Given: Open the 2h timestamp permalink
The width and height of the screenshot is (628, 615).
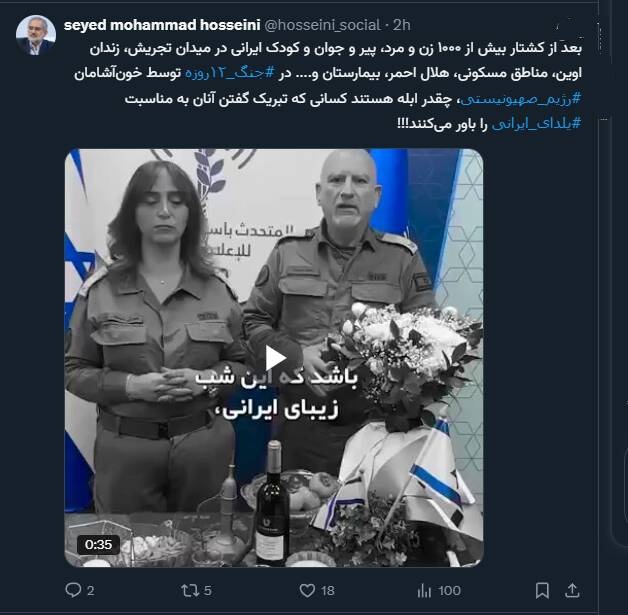Looking at the screenshot, I should [x=402, y=25].
